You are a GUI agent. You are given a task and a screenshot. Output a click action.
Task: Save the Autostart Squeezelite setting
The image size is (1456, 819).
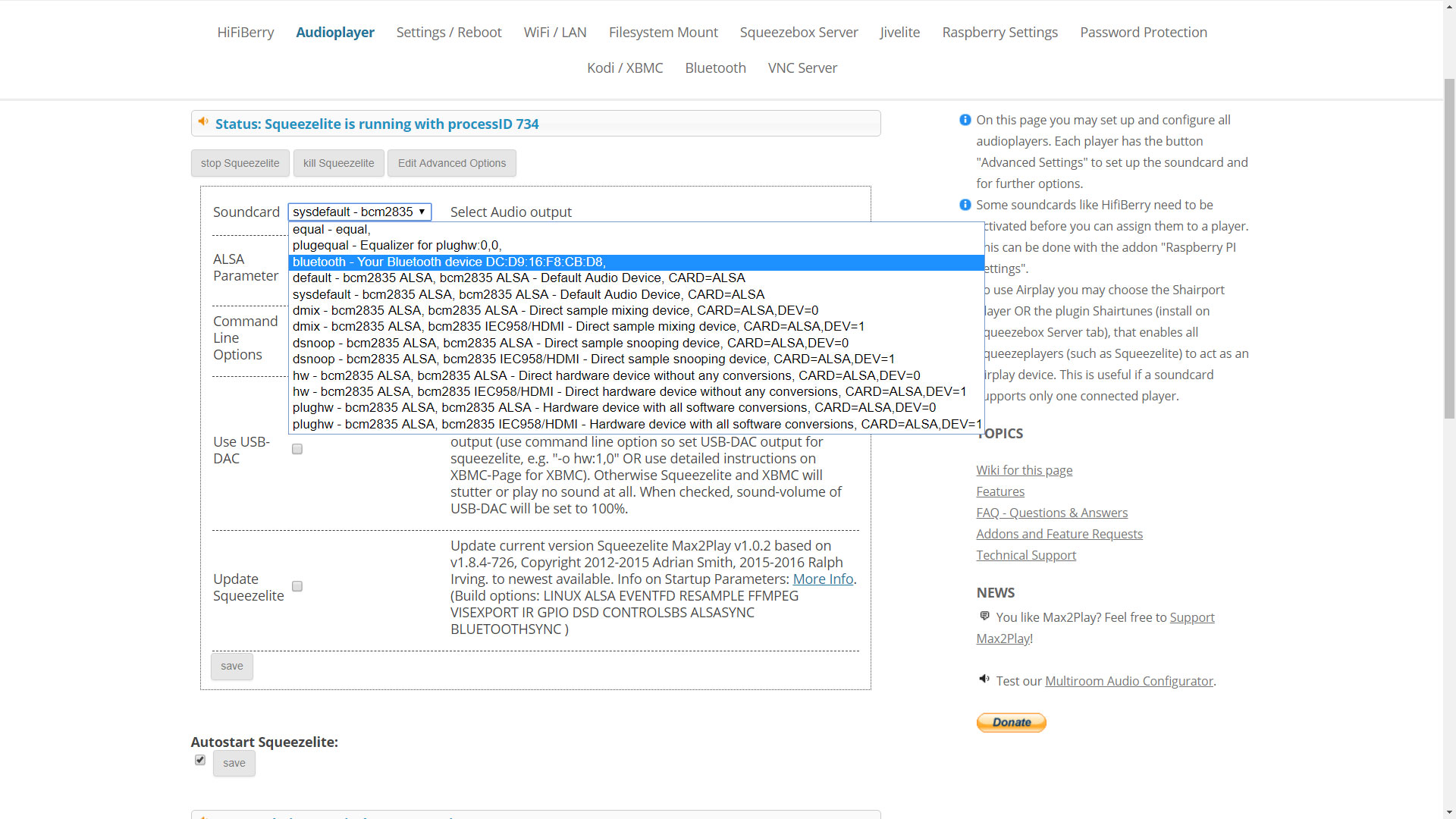[234, 764]
